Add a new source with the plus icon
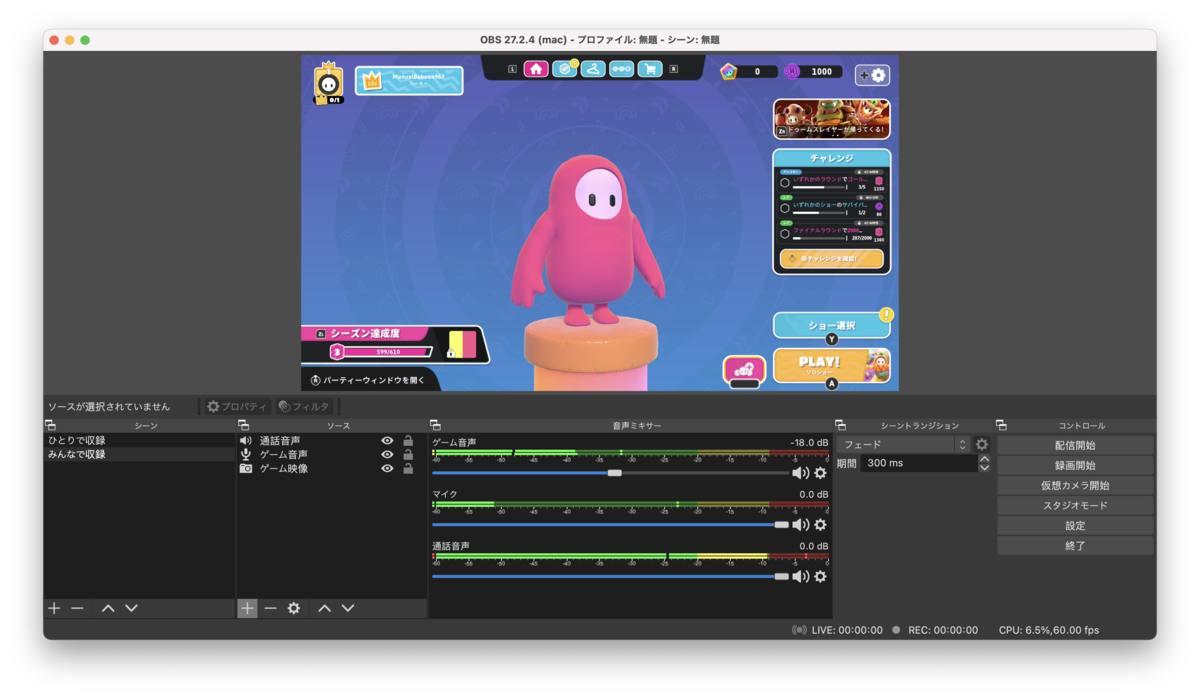This screenshot has width=1200, height=697. pyautogui.click(x=247, y=608)
